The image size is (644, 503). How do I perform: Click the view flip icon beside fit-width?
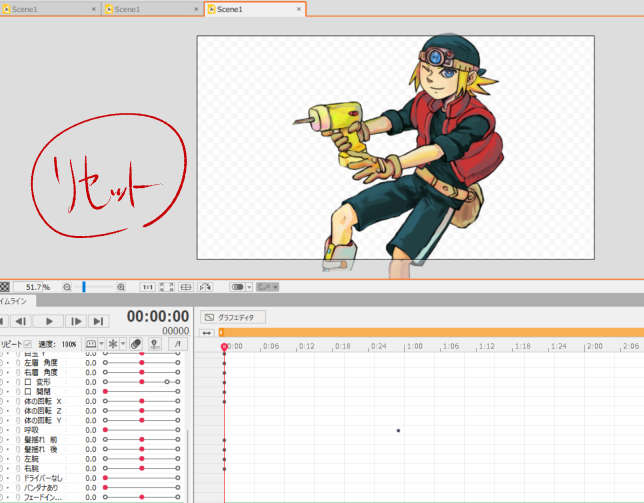click(205, 287)
